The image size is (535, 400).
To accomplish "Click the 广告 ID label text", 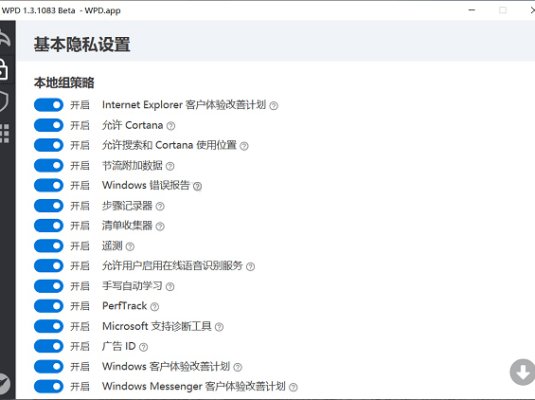I will tap(119, 346).
